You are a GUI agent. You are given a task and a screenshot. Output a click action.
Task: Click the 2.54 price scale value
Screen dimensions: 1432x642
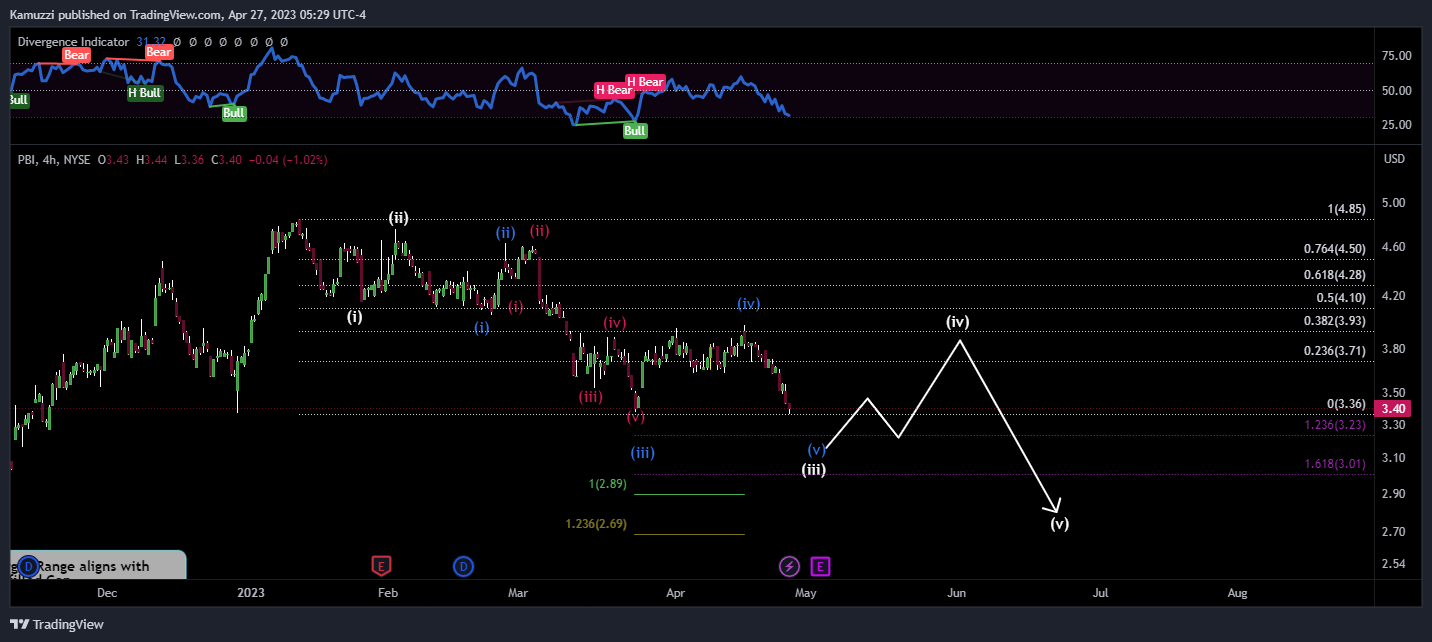click(x=1393, y=564)
